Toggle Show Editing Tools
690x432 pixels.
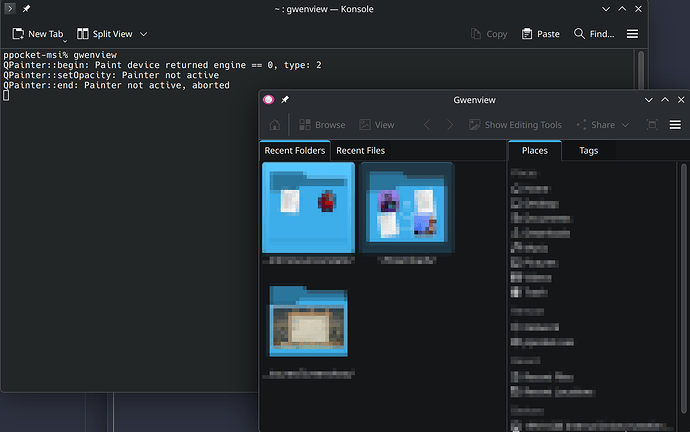[514, 125]
